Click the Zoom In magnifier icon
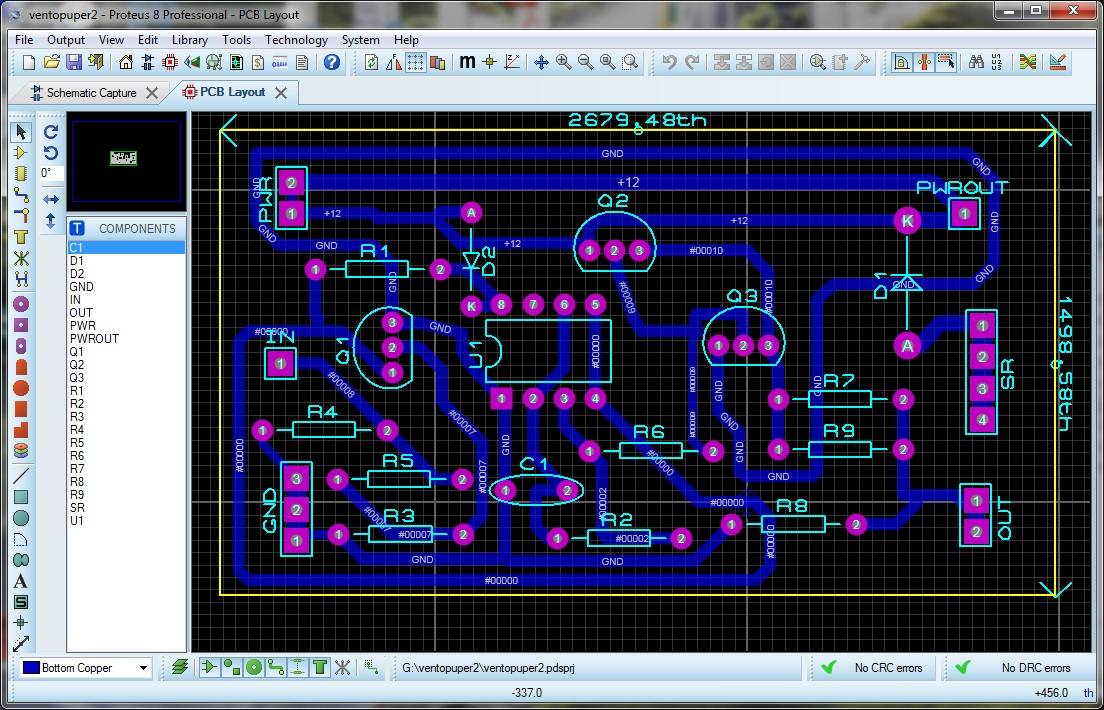The width and height of the screenshot is (1104, 710). tap(564, 62)
